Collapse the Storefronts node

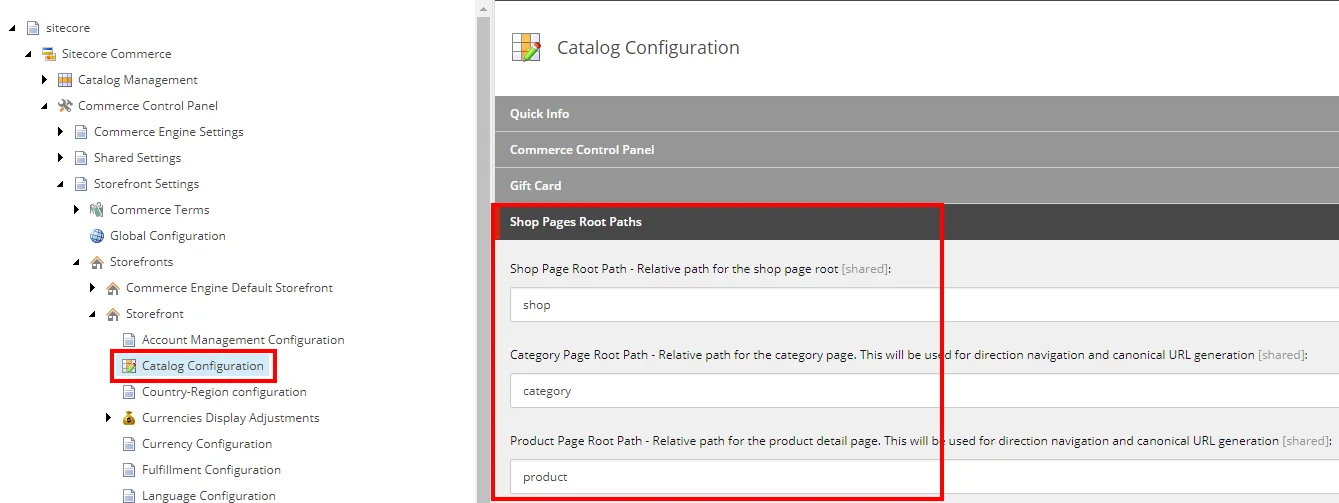click(76, 262)
